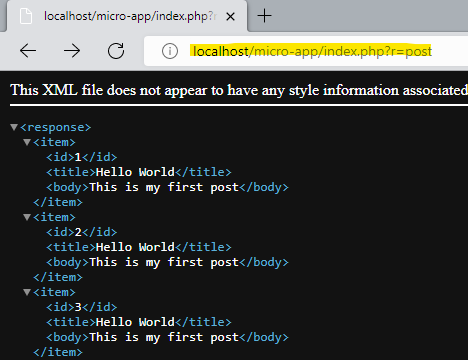
Task: Click the <response> opening tag
Action: 55,127
